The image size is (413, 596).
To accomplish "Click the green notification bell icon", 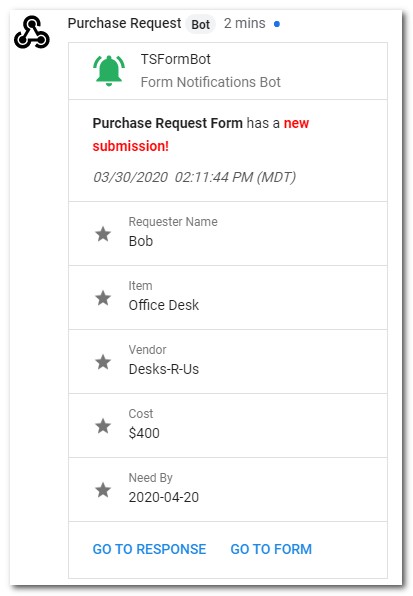I will (109, 71).
